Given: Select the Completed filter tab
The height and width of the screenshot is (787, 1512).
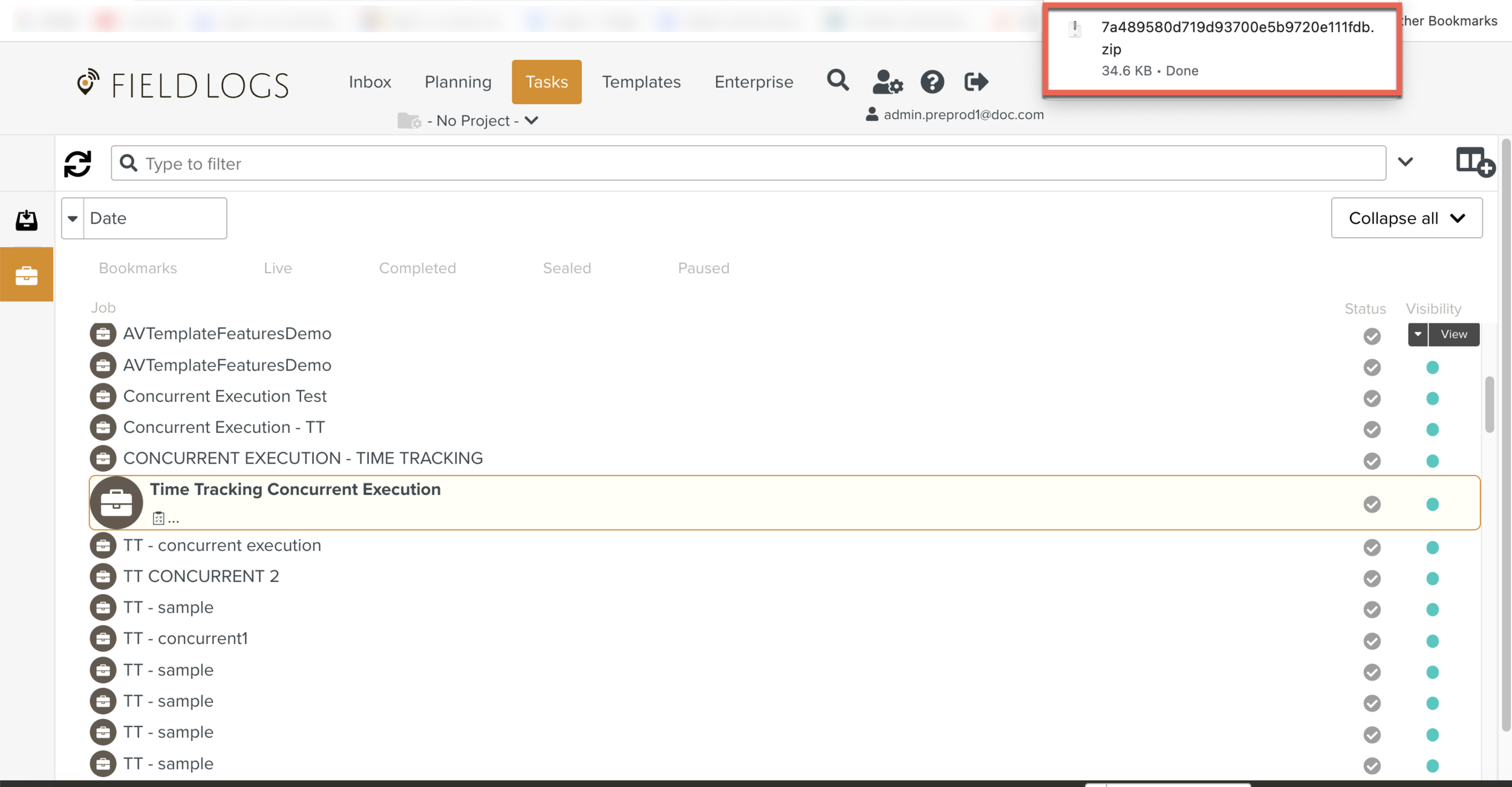Looking at the screenshot, I should pos(417,268).
